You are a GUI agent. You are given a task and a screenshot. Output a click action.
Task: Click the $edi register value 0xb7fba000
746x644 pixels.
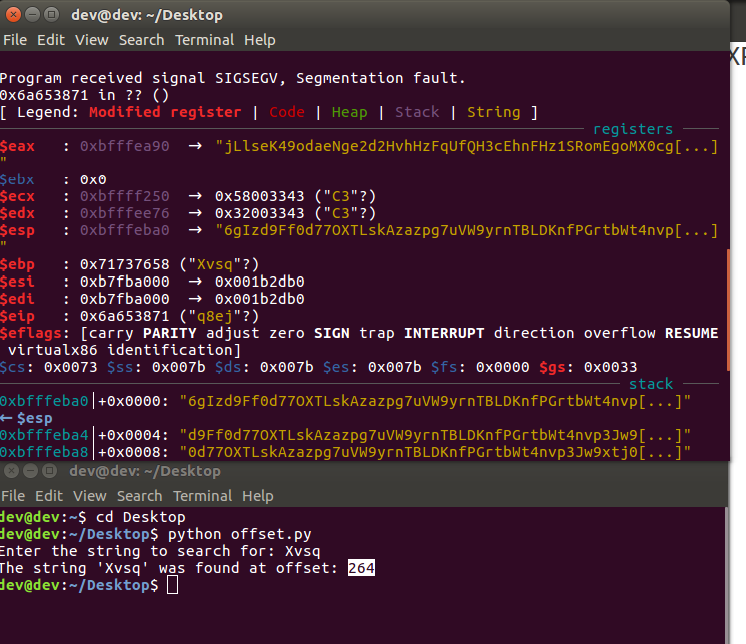click(x=124, y=299)
